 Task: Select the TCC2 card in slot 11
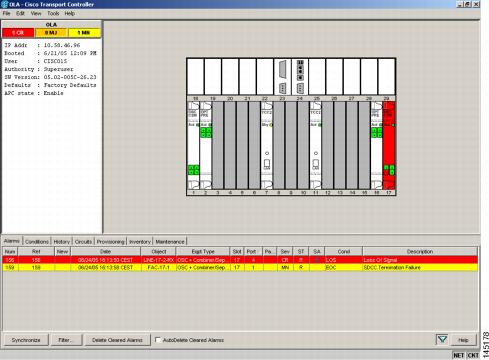316,146
